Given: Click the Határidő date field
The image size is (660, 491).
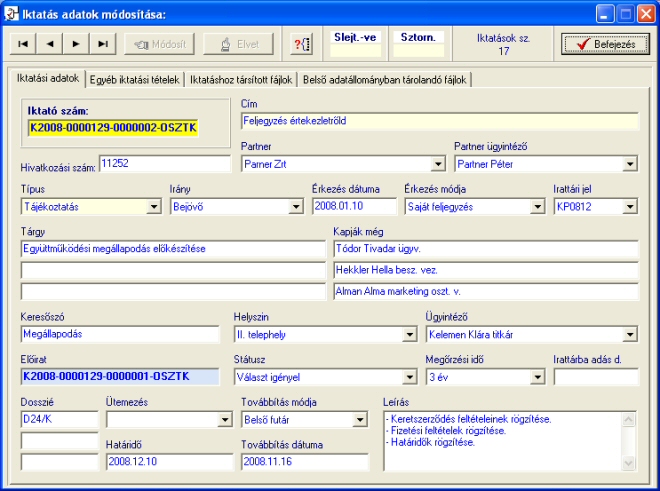Looking at the screenshot, I should point(170,462).
